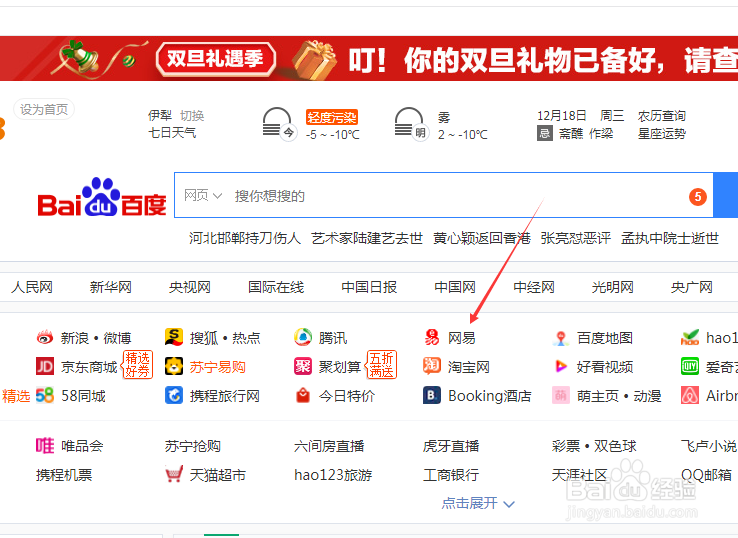Image resolution: width=738 pixels, height=538 pixels.
Task: Open the 七日天气 forecast link
Action: [172, 133]
